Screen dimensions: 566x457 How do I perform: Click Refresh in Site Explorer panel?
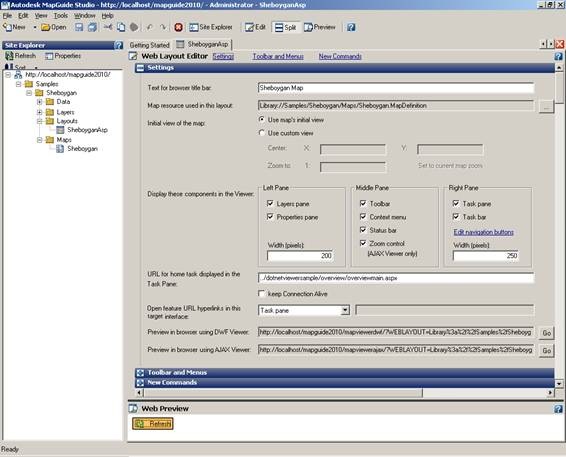coord(20,56)
